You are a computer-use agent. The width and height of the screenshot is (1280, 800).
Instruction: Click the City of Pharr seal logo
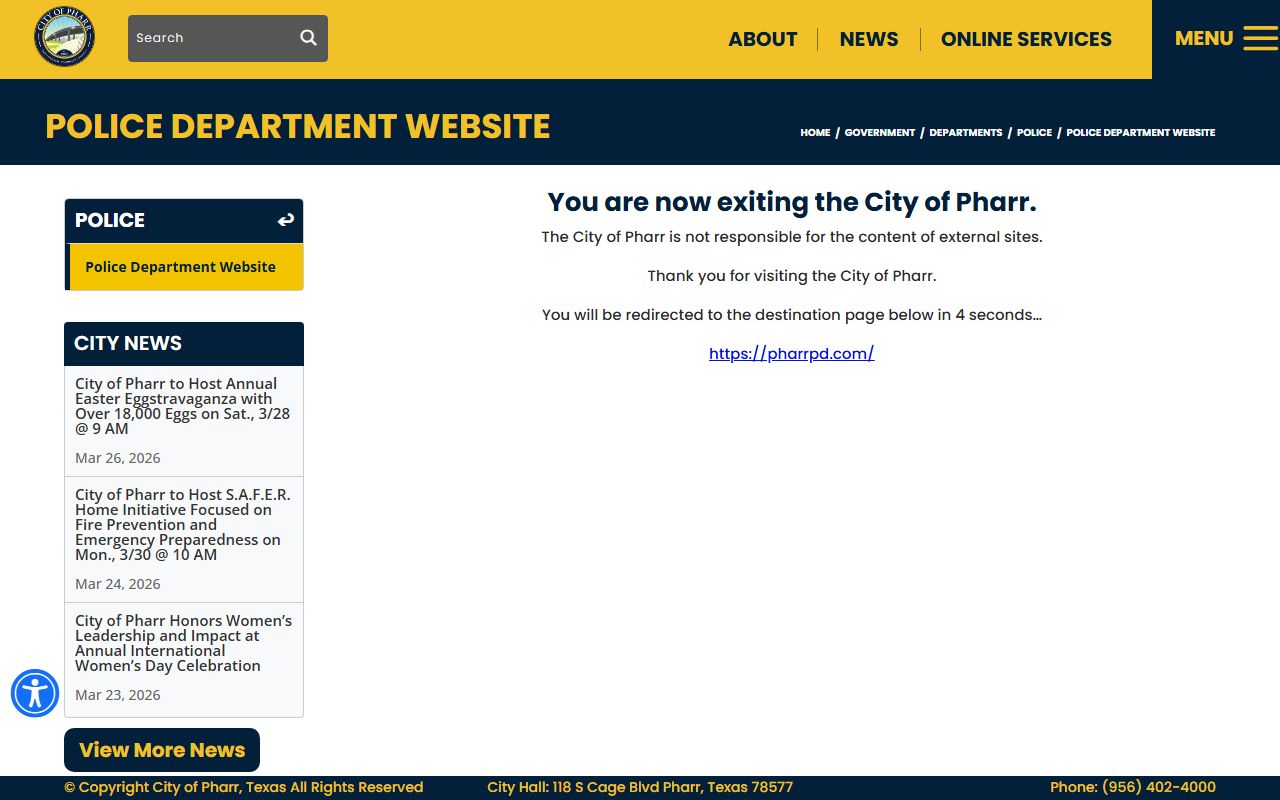[x=65, y=37]
